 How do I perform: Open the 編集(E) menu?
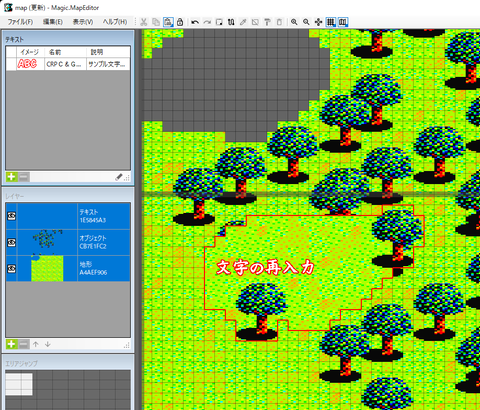tap(53, 22)
